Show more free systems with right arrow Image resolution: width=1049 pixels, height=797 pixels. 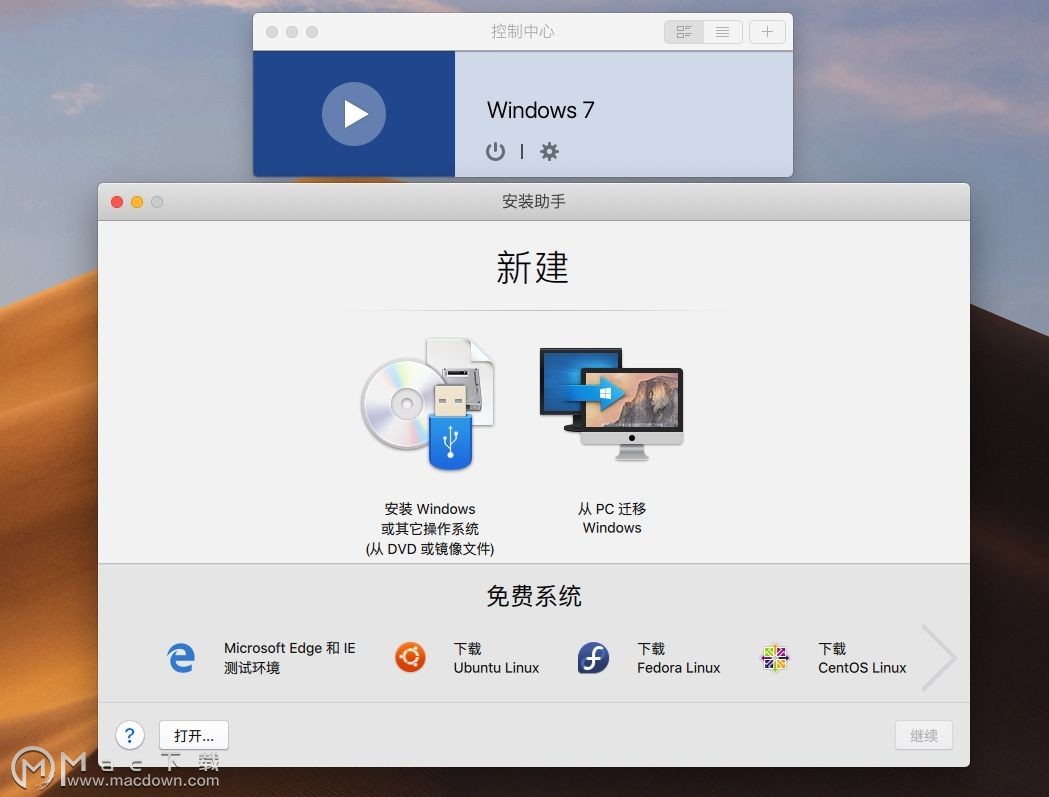point(939,657)
